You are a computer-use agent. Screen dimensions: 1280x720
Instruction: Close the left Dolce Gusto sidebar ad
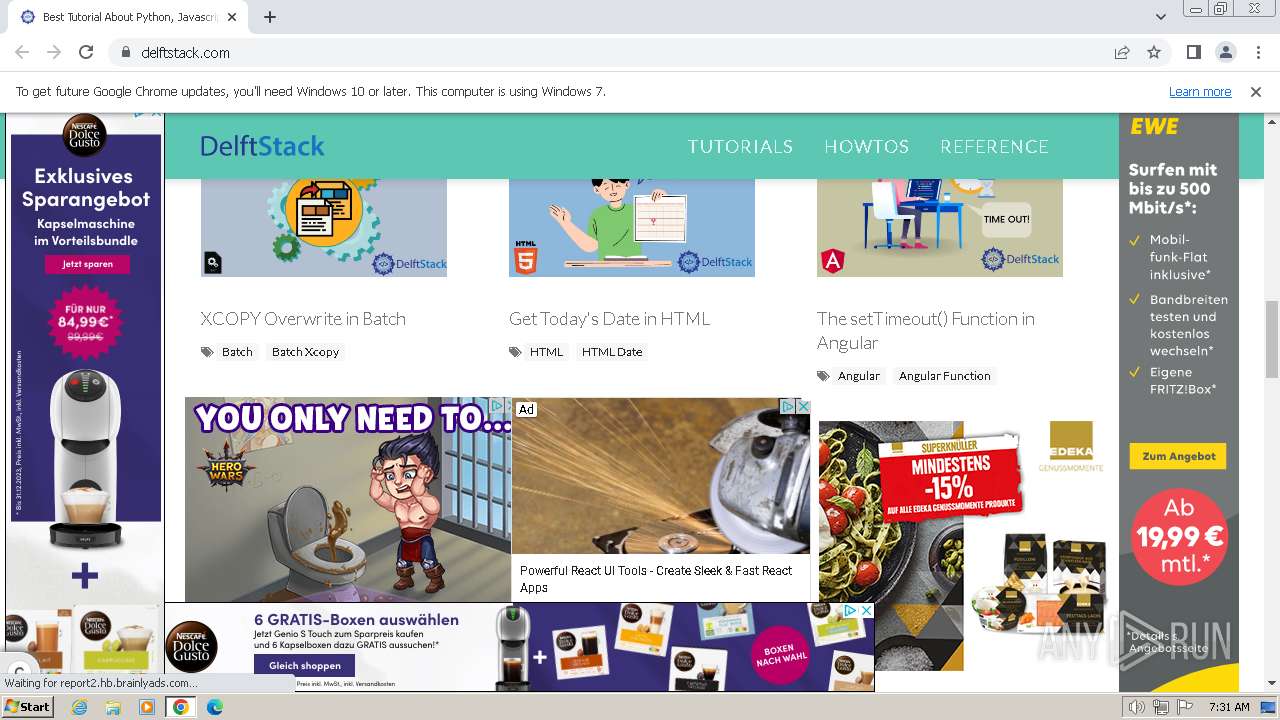coord(155,113)
